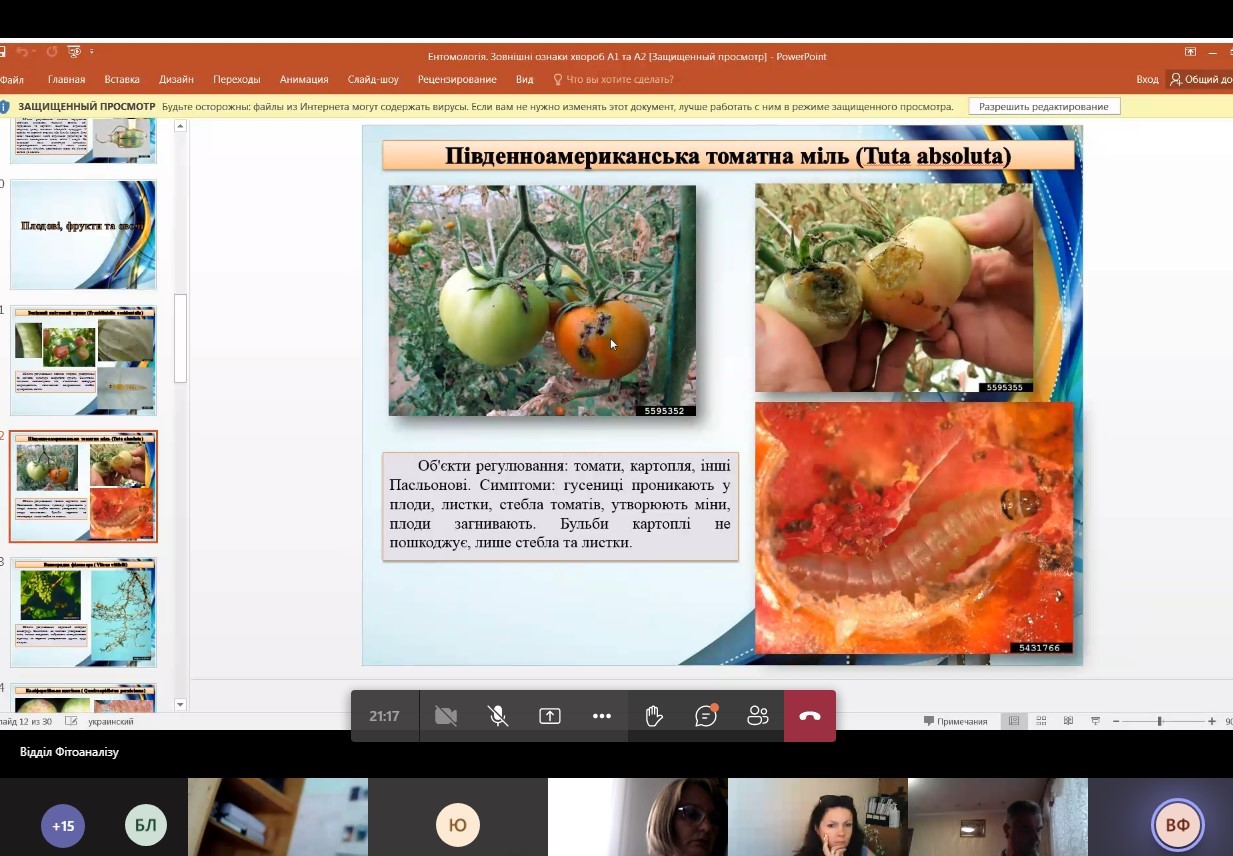Click Вход sign-in link
Viewport: 1233px width, 856px height.
point(1147,80)
